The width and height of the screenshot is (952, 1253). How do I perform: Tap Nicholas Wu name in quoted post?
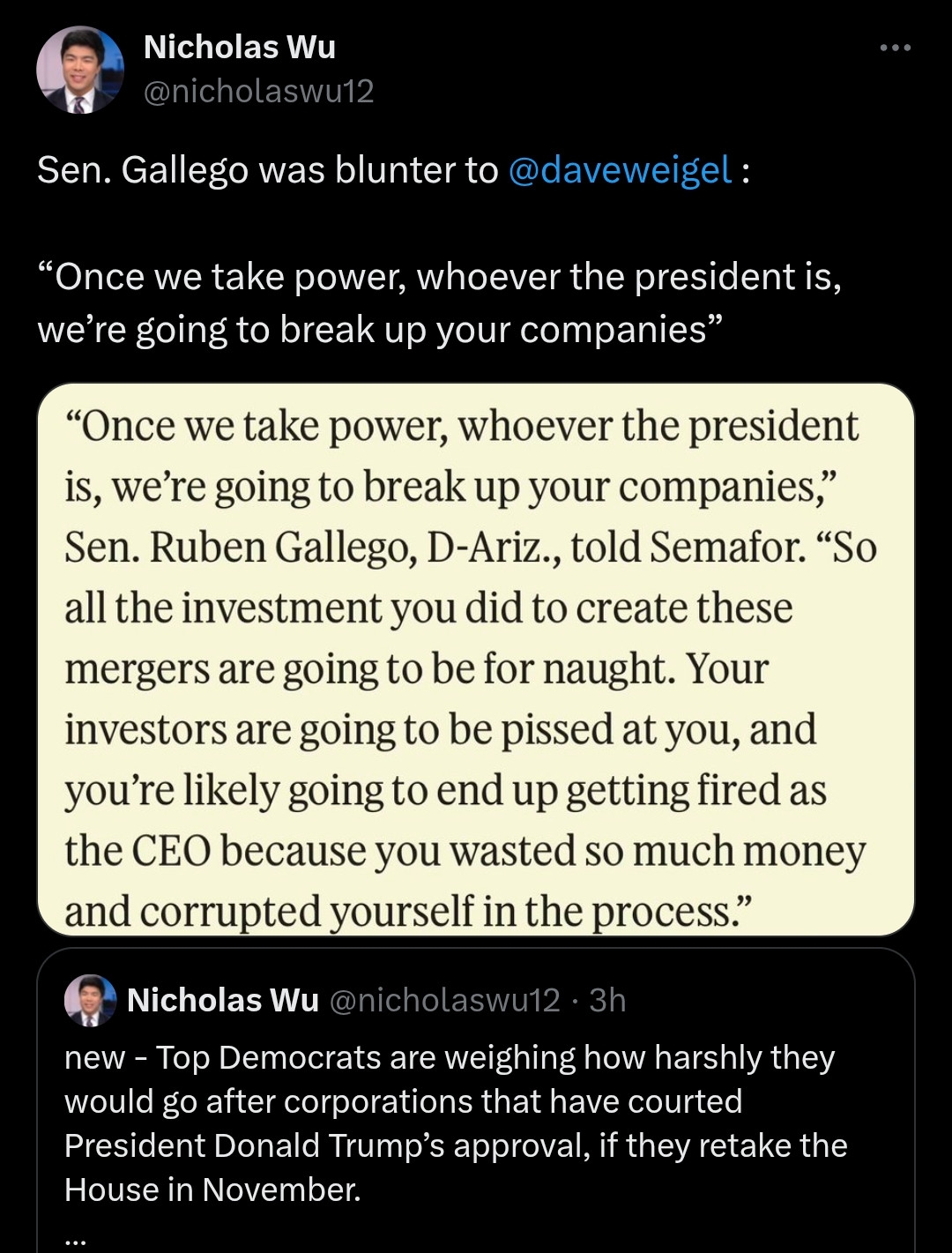[x=223, y=1000]
